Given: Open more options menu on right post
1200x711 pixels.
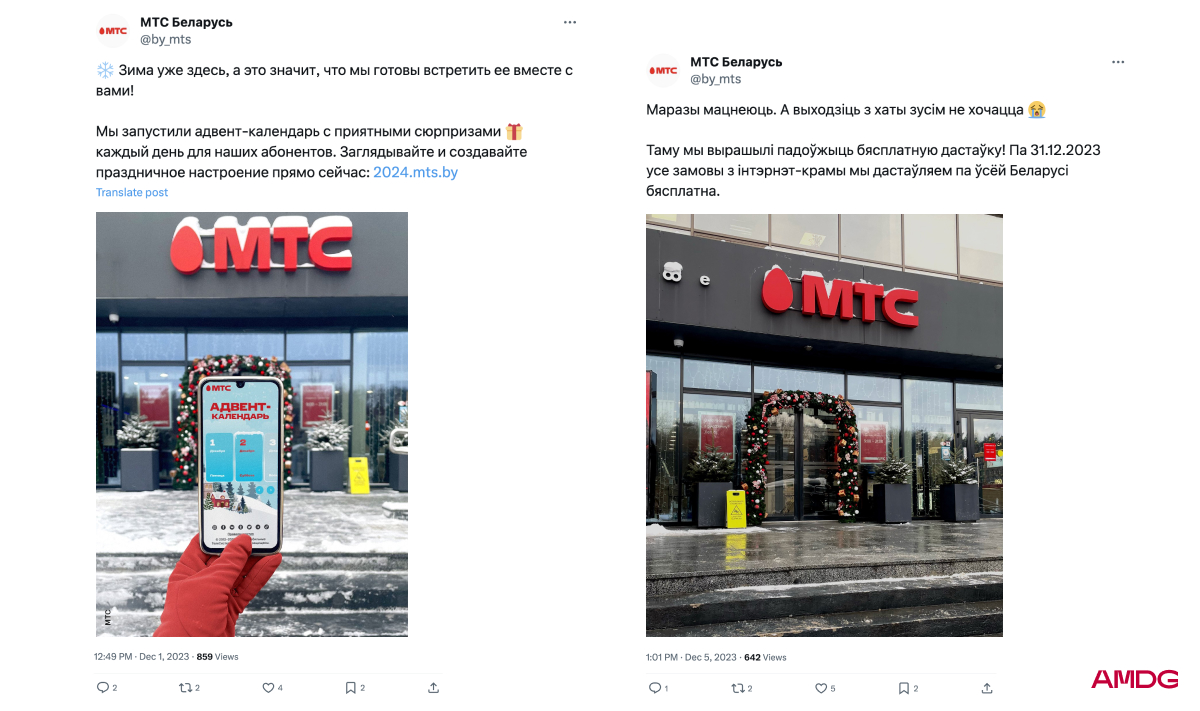Looking at the screenshot, I should (x=1118, y=62).
